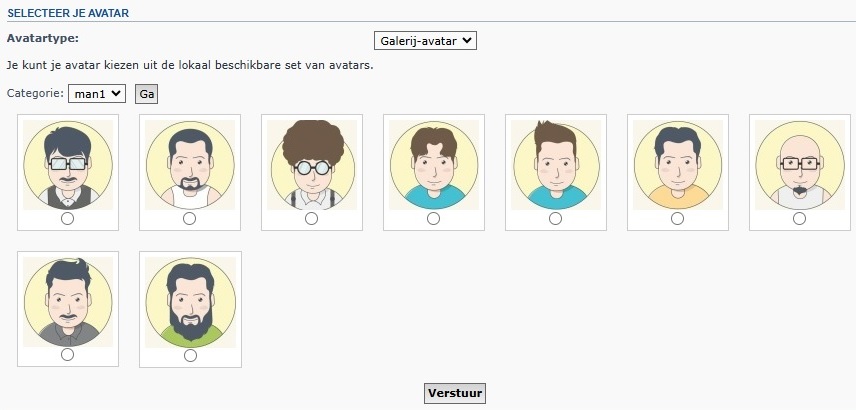This screenshot has width=856, height=410.
Task: Click the avatar with glasses and vest
Action: 68,165
